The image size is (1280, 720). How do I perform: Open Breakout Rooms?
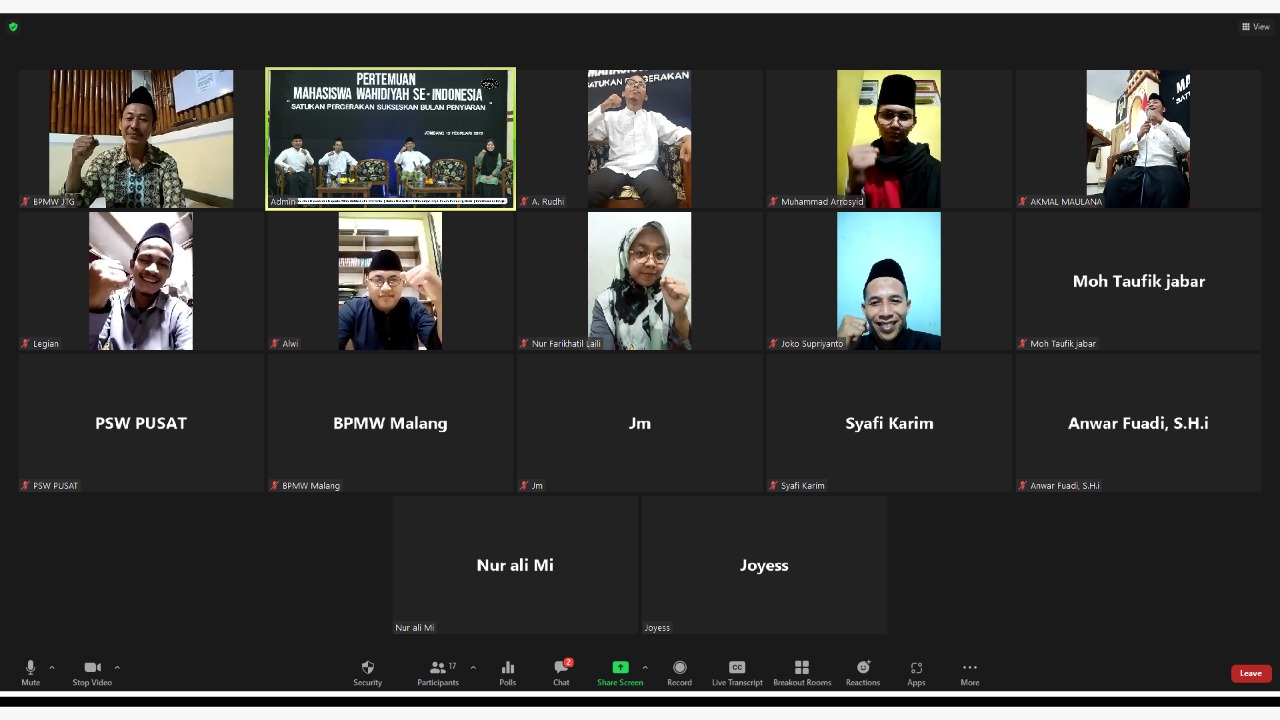(x=801, y=672)
